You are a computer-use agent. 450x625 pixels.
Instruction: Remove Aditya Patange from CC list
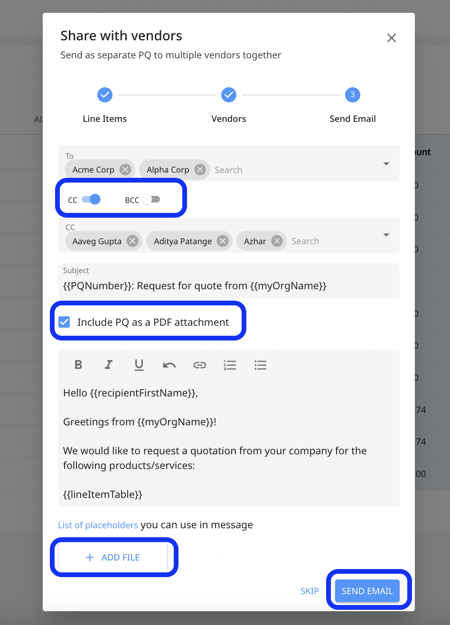pyautogui.click(x=222, y=241)
